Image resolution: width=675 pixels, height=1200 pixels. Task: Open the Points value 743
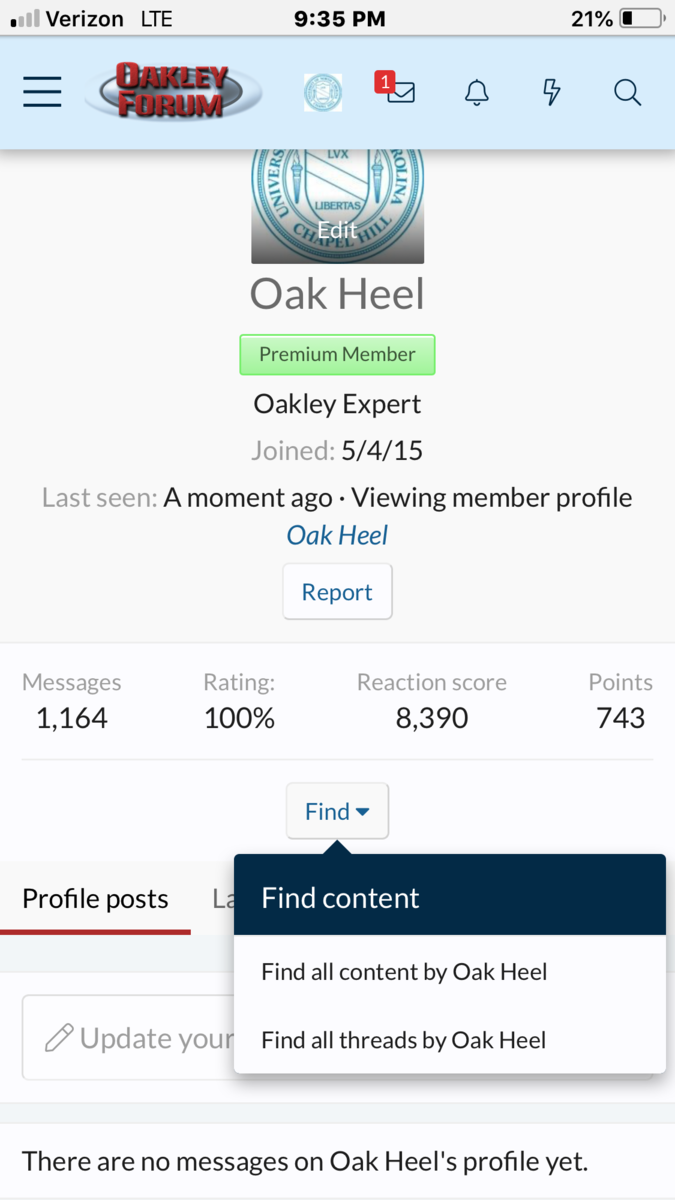coord(620,718)
